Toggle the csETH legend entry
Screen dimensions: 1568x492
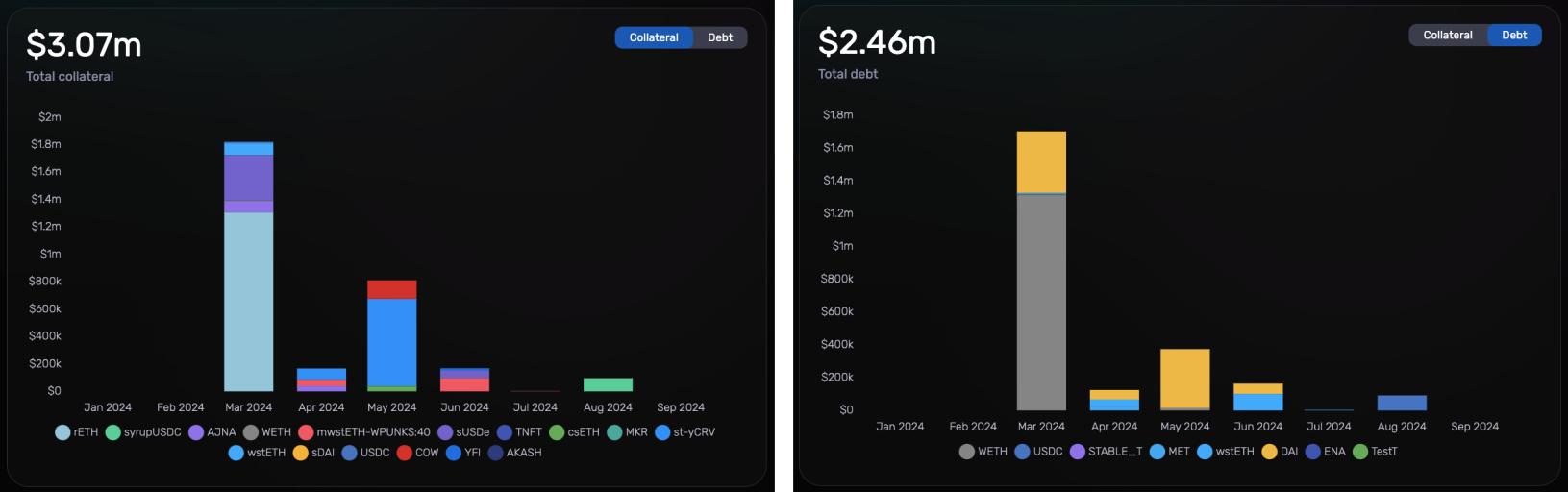[575, 432]
